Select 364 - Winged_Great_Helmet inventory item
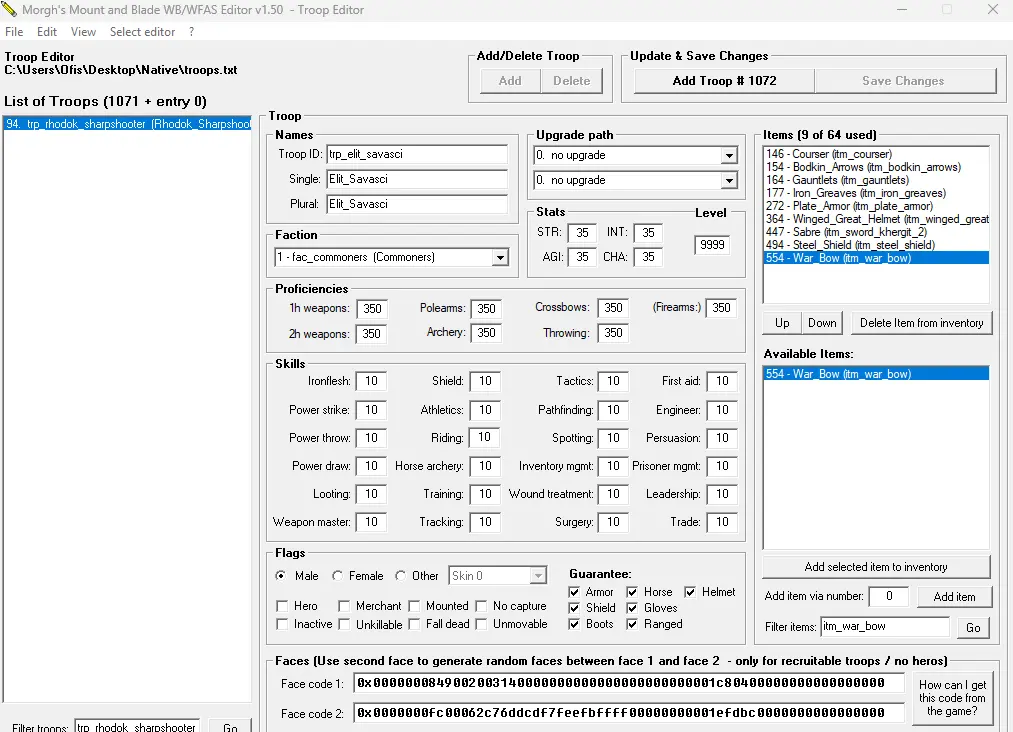The image size is (1013, 732). 876,219
